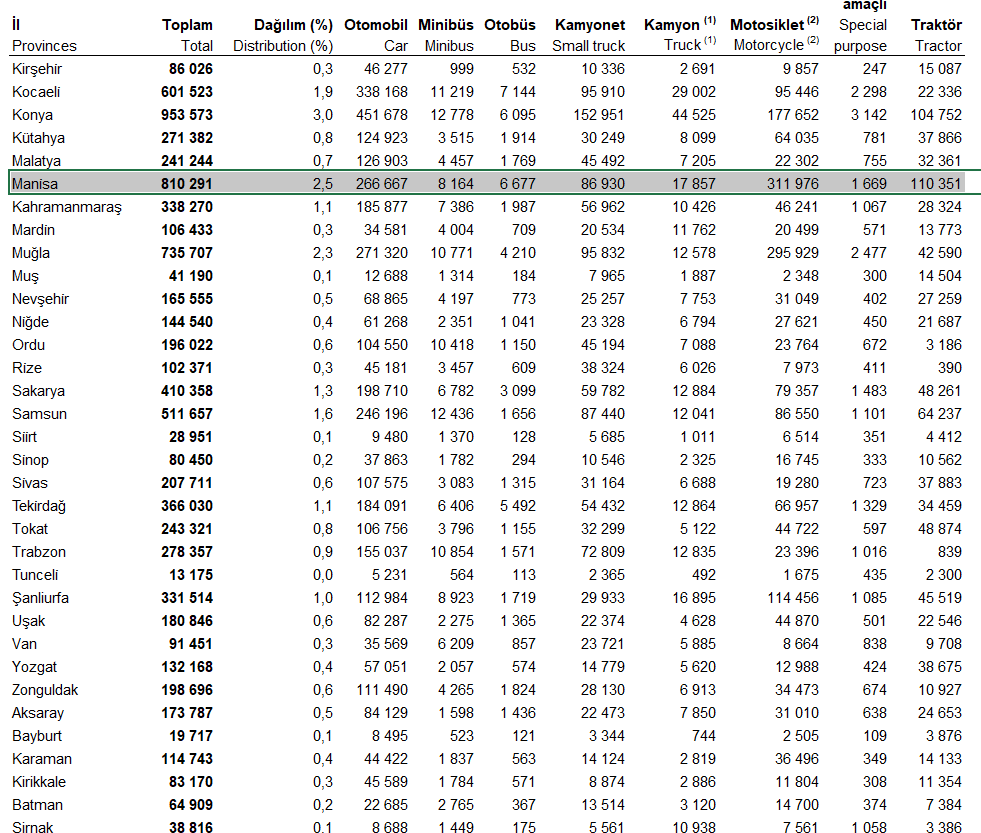
Task: Select Ordu minibus value 10 418
Action: coord(452,345)
